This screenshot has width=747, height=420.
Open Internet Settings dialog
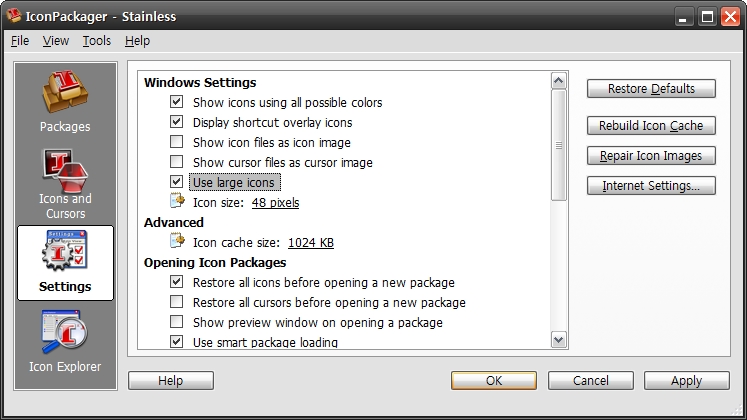[651, 186]
